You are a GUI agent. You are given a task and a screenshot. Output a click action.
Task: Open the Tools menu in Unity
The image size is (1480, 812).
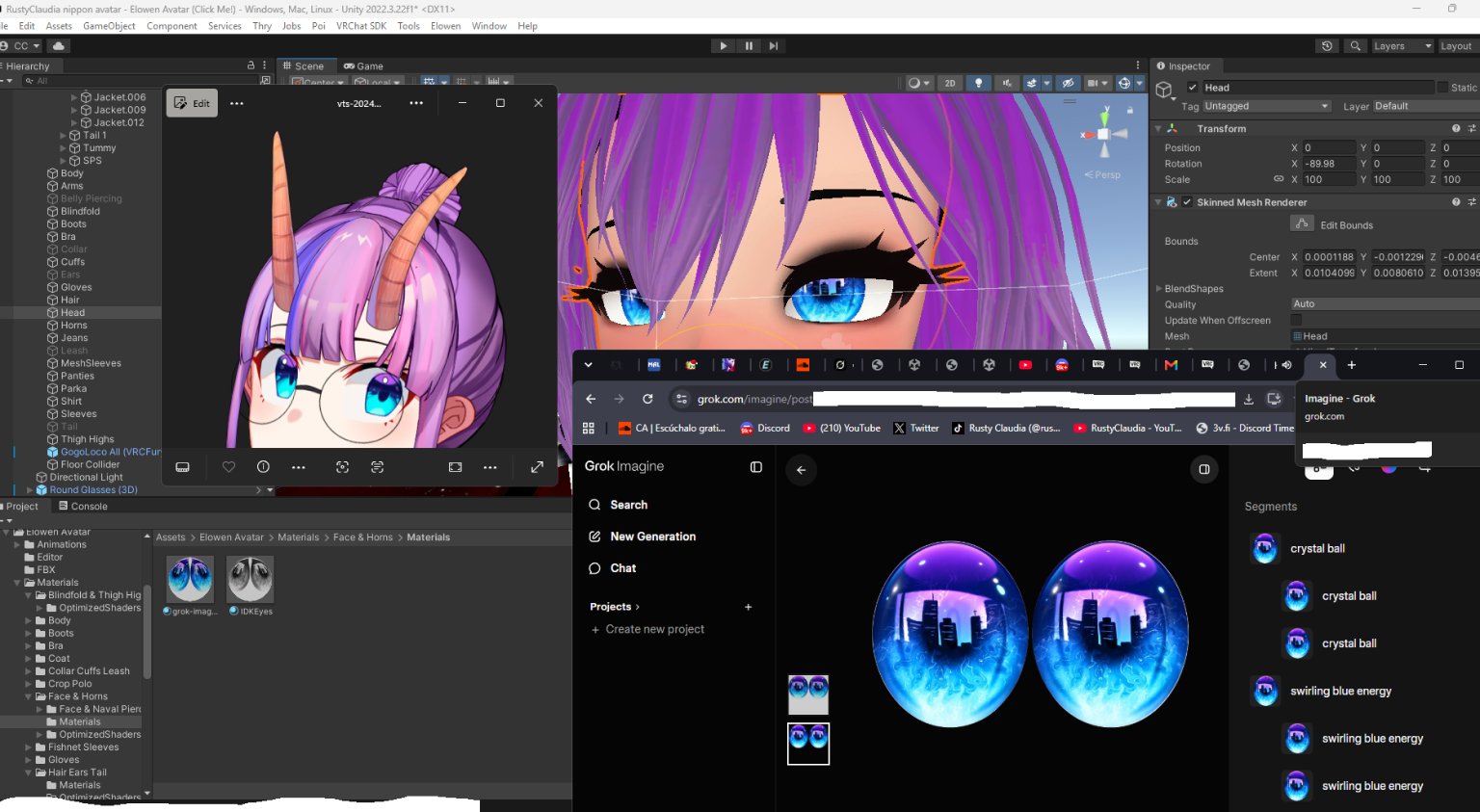click(409, 26)
